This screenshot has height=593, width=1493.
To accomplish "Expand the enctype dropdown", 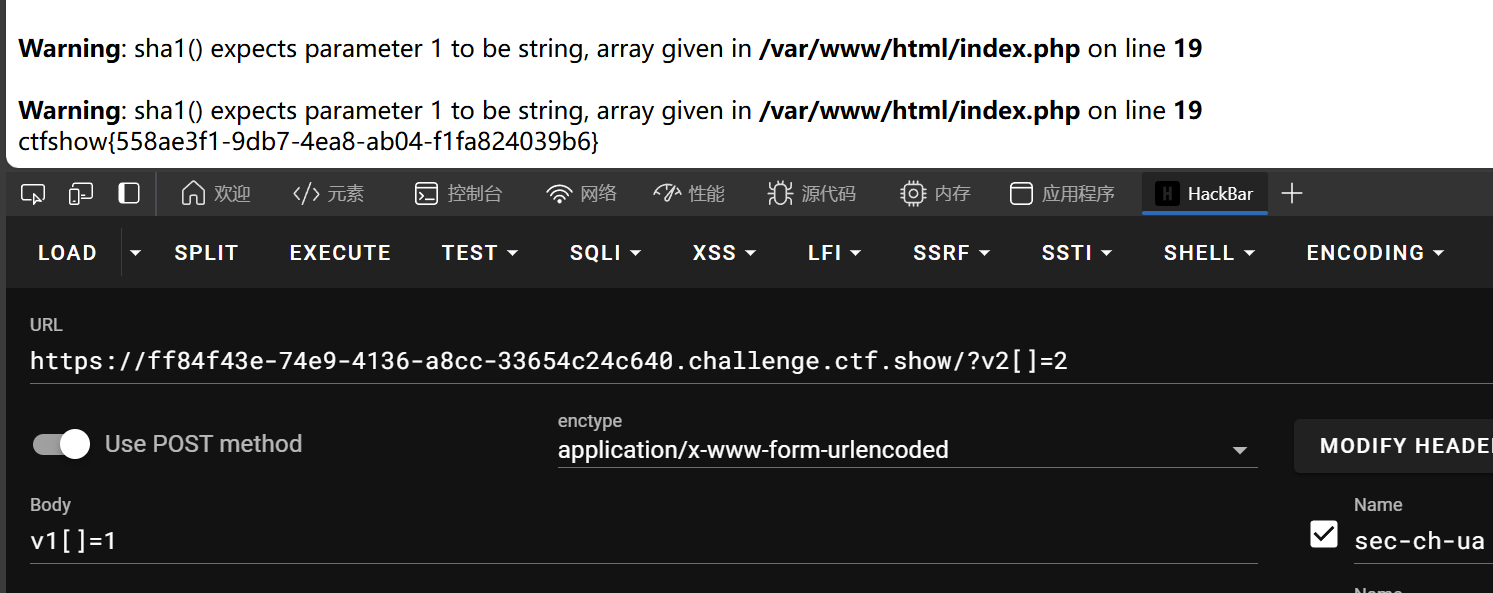I will click(x=907, y=451).
